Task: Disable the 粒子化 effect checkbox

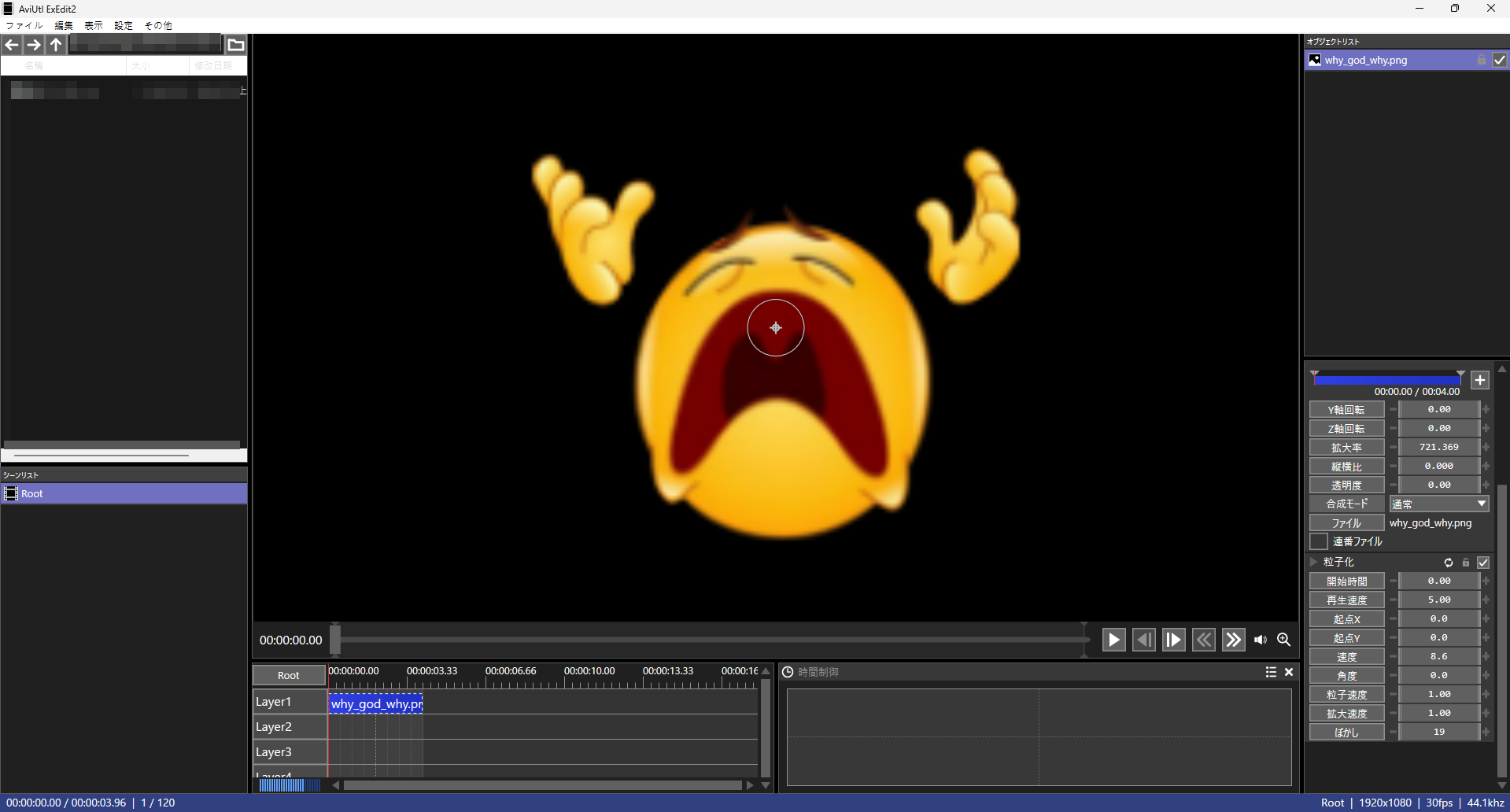Action: (x=1483, y=563)
